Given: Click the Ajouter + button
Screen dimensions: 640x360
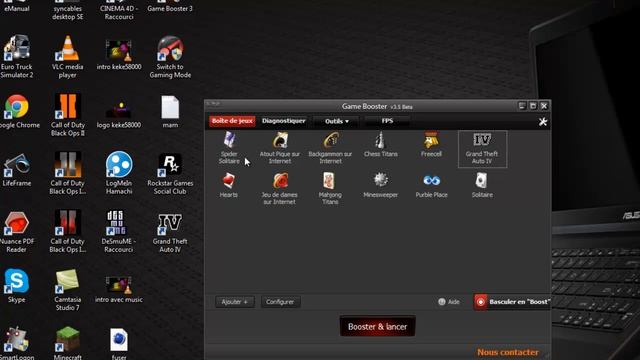Looking at the screenshot, I should tap(235, 302).
